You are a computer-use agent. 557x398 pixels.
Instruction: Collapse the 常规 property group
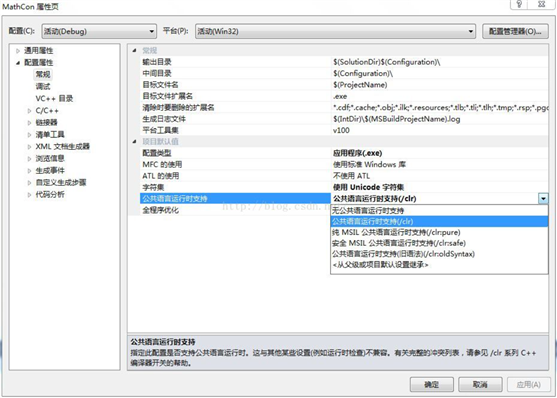134,50
